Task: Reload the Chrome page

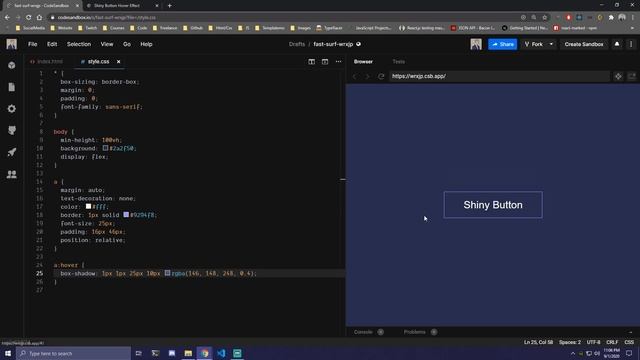Action: click(x=29, y=18)
